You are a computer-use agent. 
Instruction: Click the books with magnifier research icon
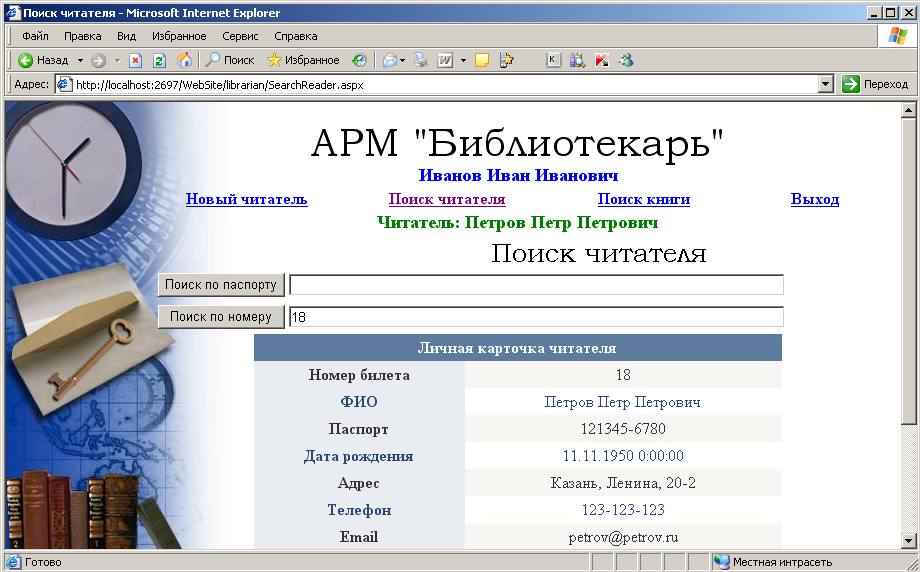click(x=577, y=60)
